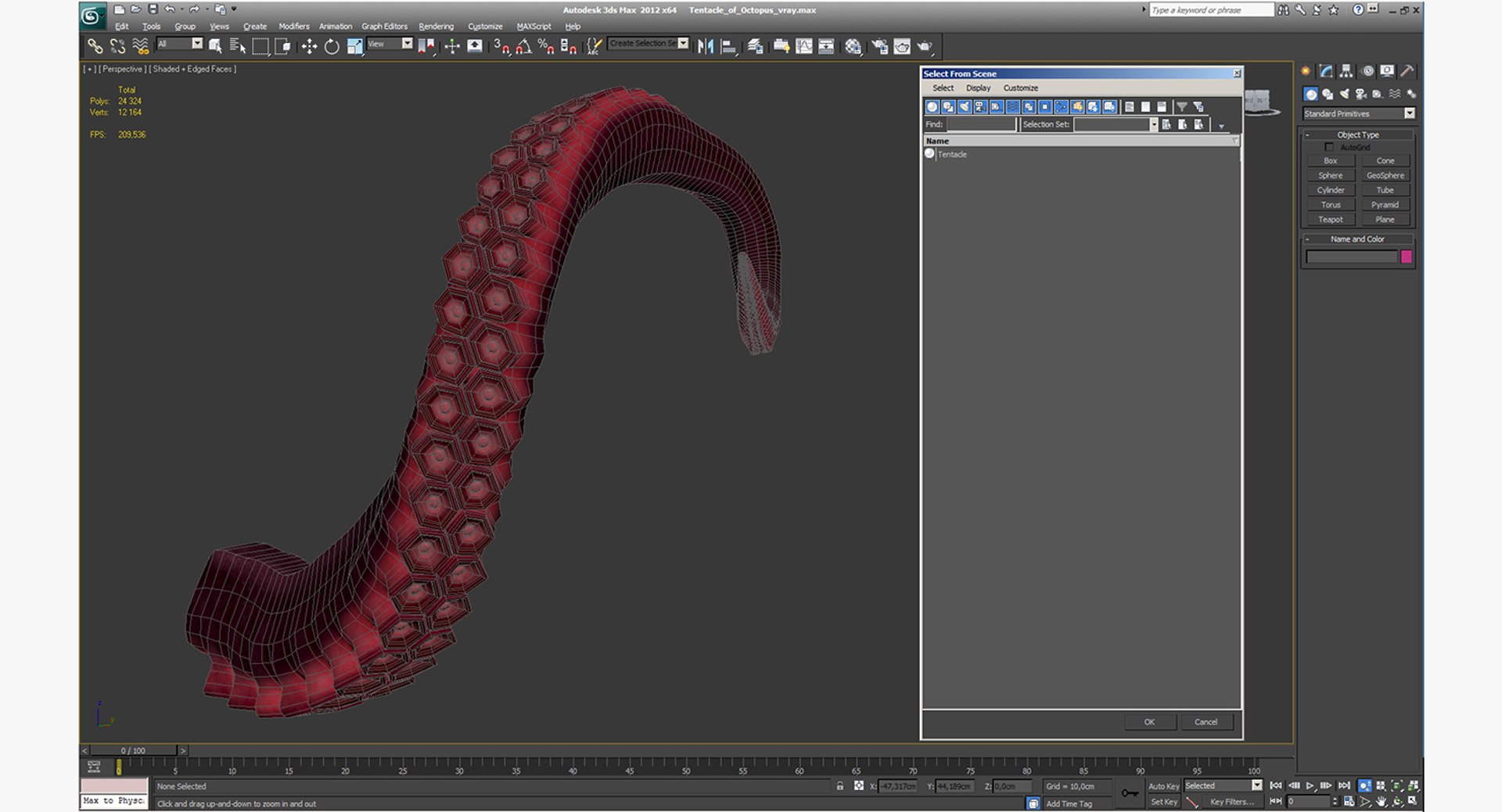This screenshot has height=812, width=1502.
Task: Open Select by Name tool
Action: pyautogui.click(x=238, y=47)
